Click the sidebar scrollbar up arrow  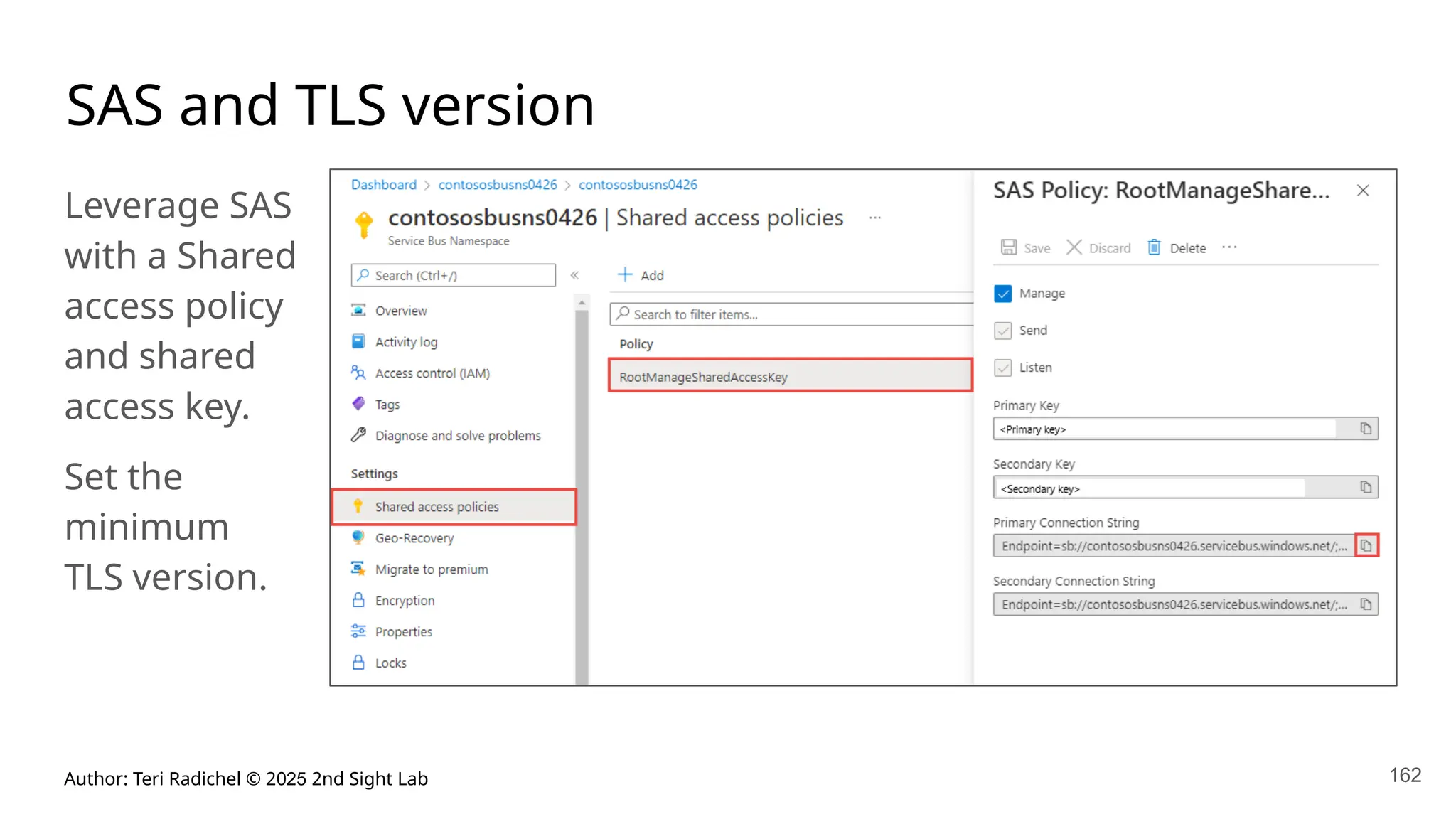(x=582, y=303)
